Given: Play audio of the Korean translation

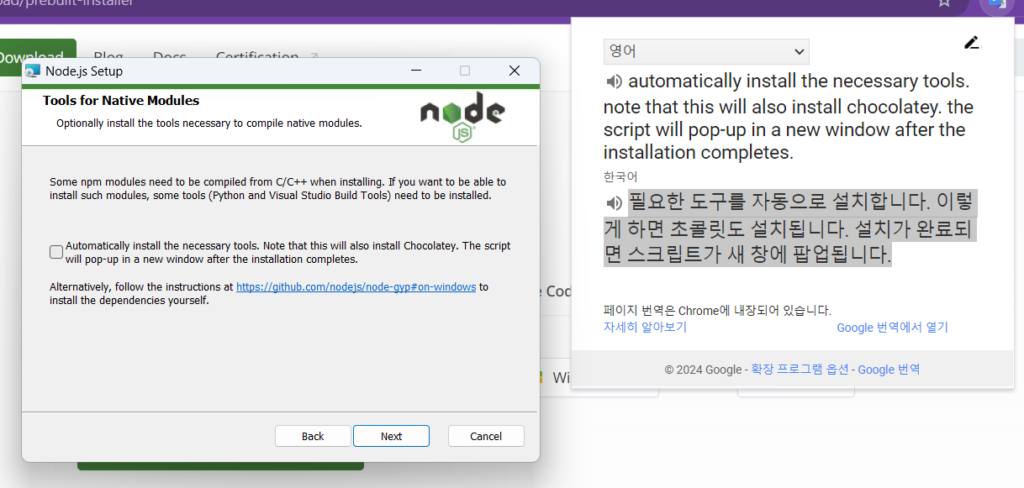Looking at the screenshot, I should click(614, 203).
